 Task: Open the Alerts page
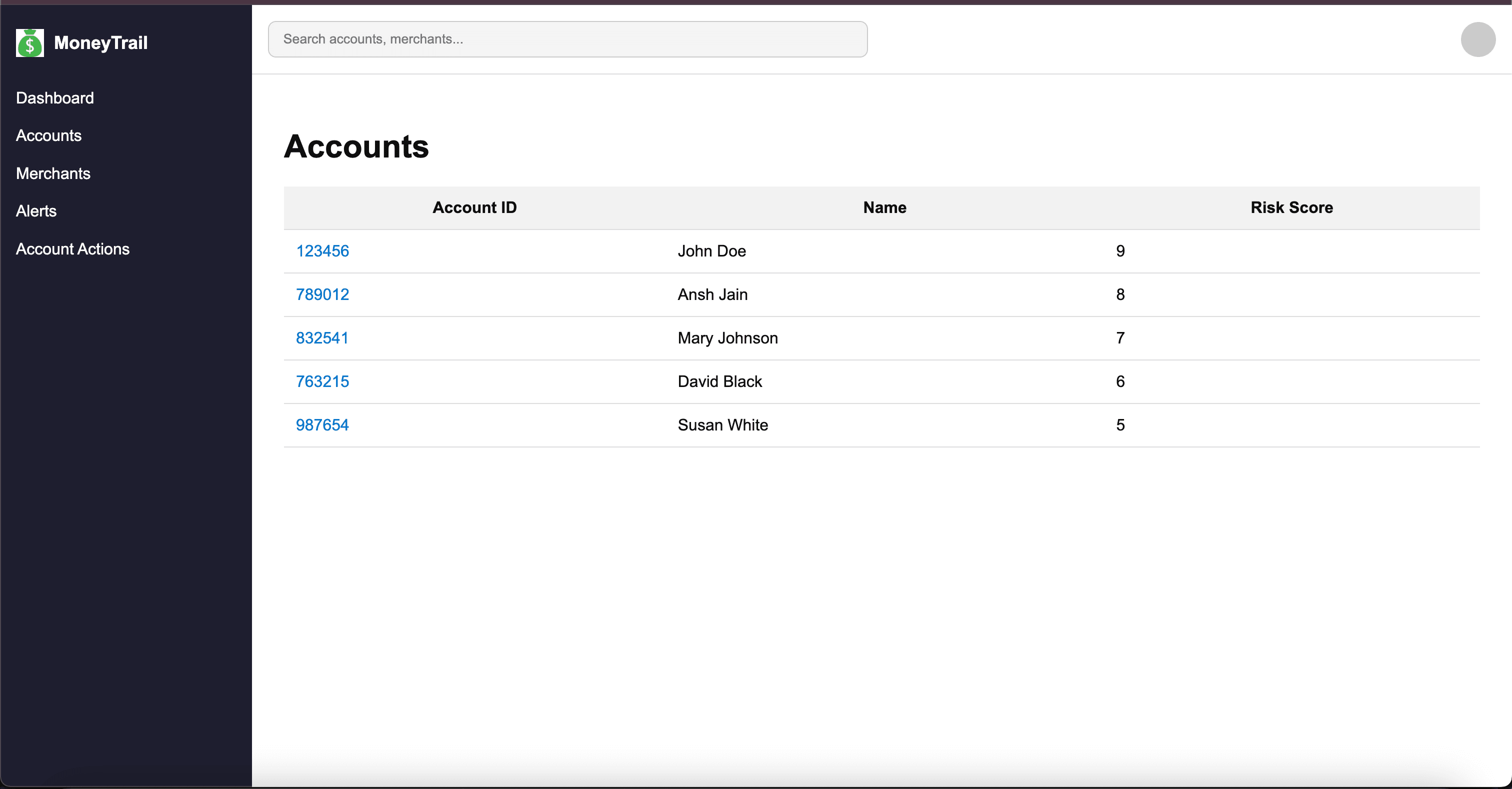point(36,211)
